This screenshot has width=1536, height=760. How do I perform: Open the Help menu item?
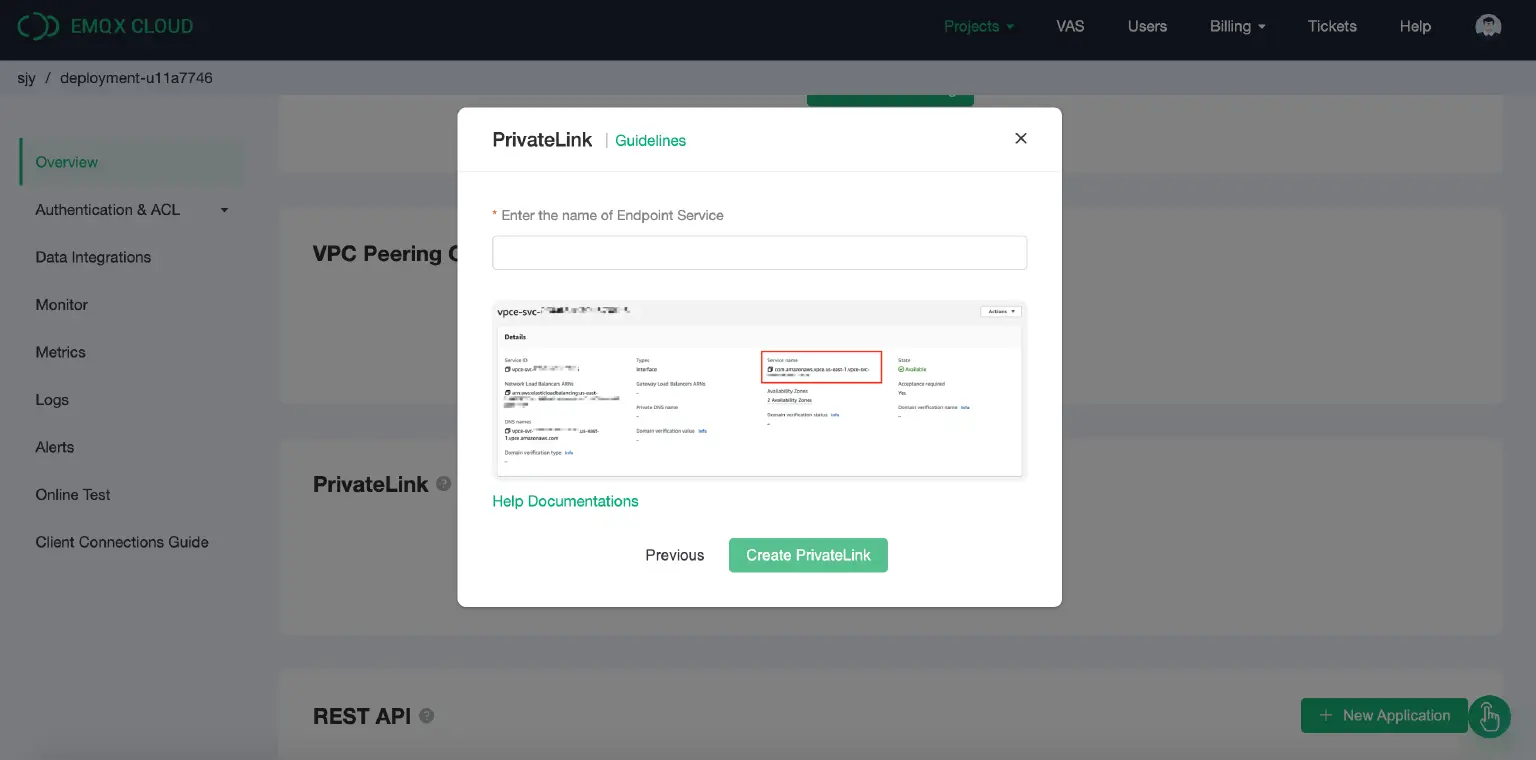tap(1414, 26)
